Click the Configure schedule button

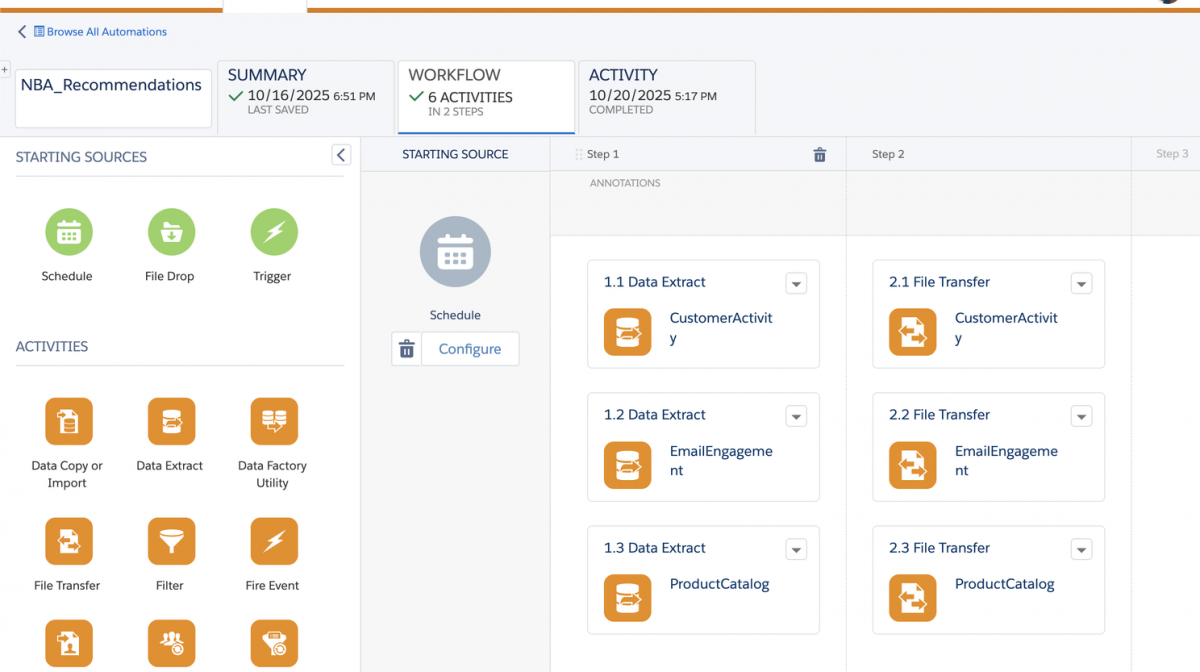469,349
